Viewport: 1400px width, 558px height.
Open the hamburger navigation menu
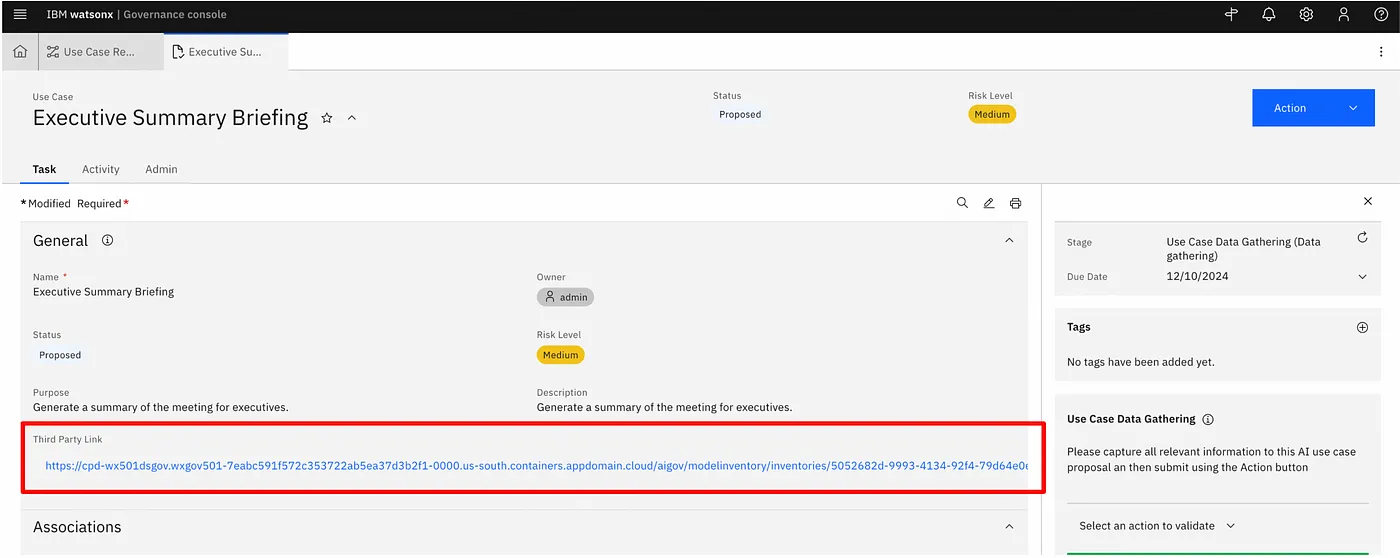(x=20, y=15)
